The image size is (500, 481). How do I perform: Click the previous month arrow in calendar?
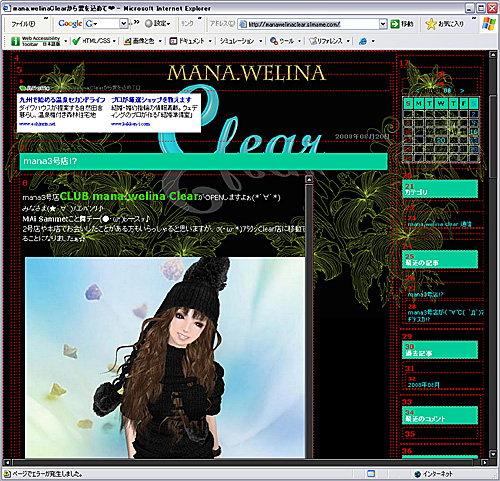pos(418,91)
